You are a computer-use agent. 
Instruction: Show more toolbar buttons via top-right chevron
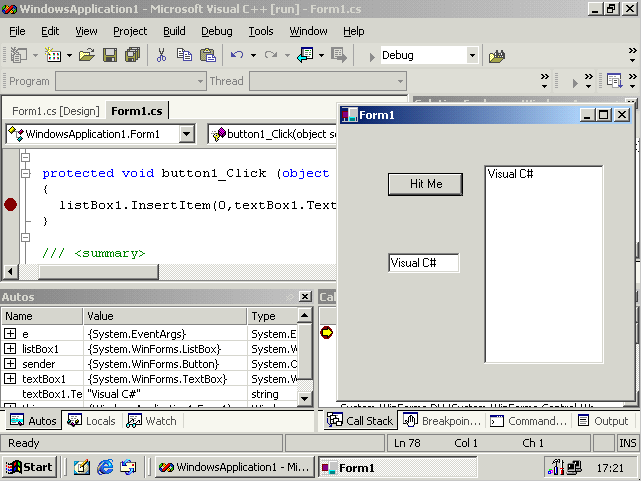[632, 55]
